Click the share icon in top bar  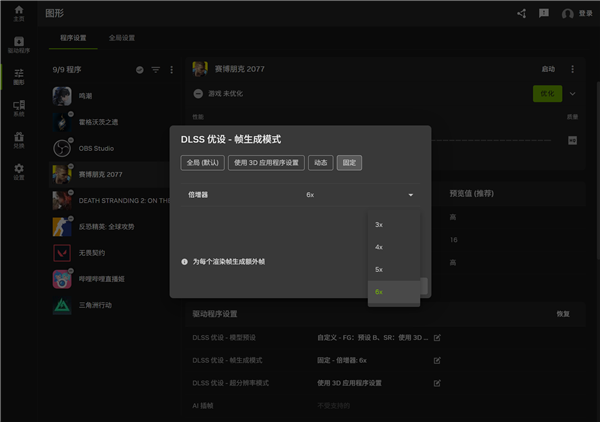pyautogui.click(x=521, y=14)
